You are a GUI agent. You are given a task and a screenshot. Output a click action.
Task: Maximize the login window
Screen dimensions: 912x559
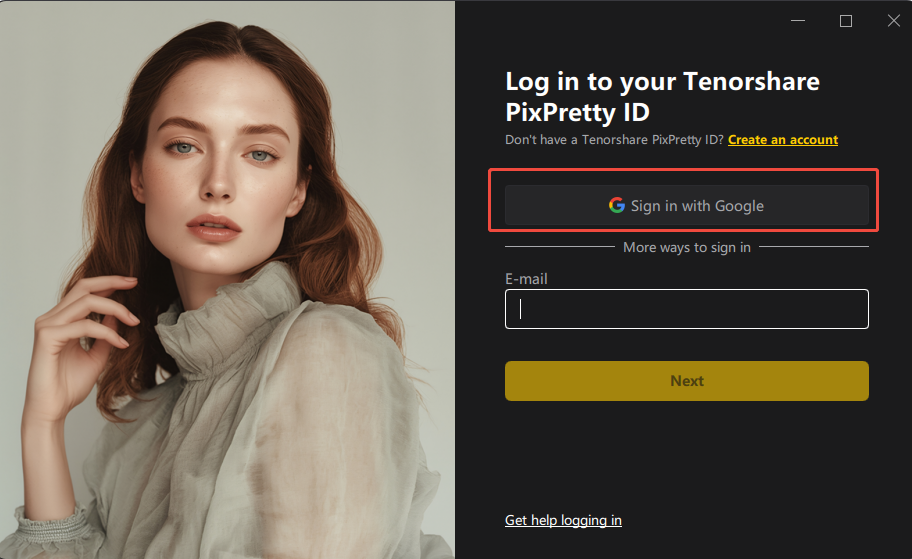point(846,21)
